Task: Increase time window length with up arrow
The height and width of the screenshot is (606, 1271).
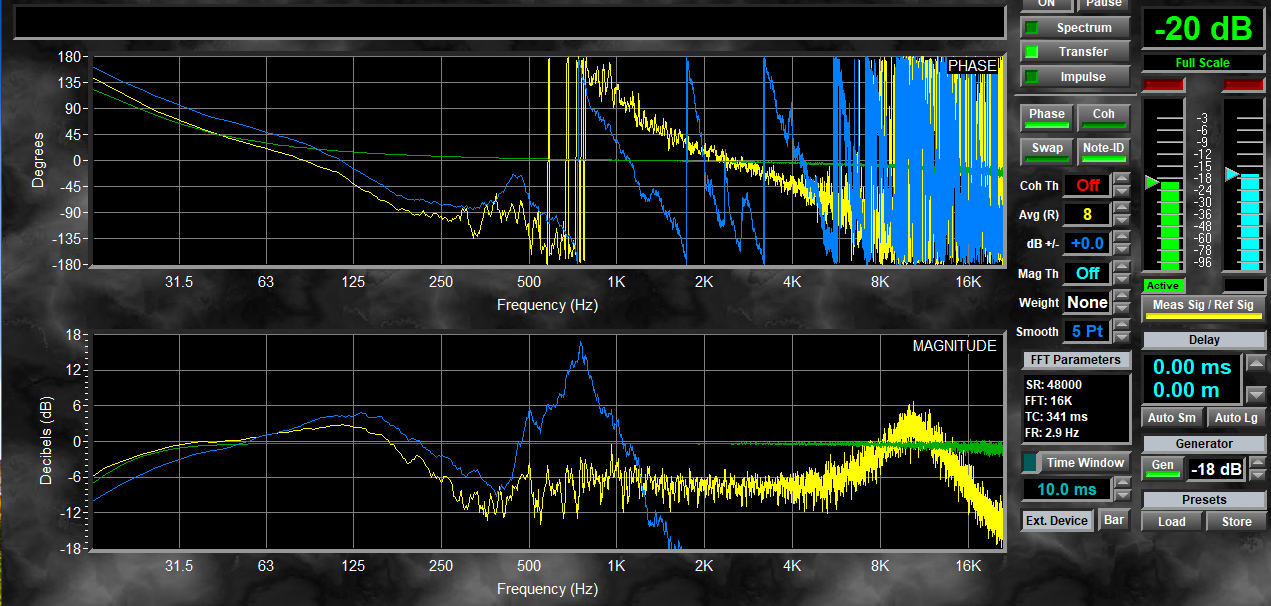Action: 1122,483
